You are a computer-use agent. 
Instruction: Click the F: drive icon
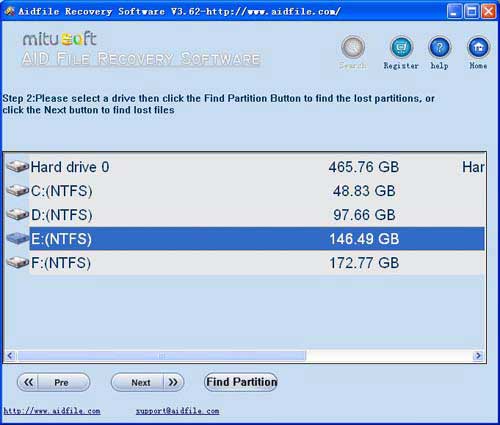tap(18, 262)
